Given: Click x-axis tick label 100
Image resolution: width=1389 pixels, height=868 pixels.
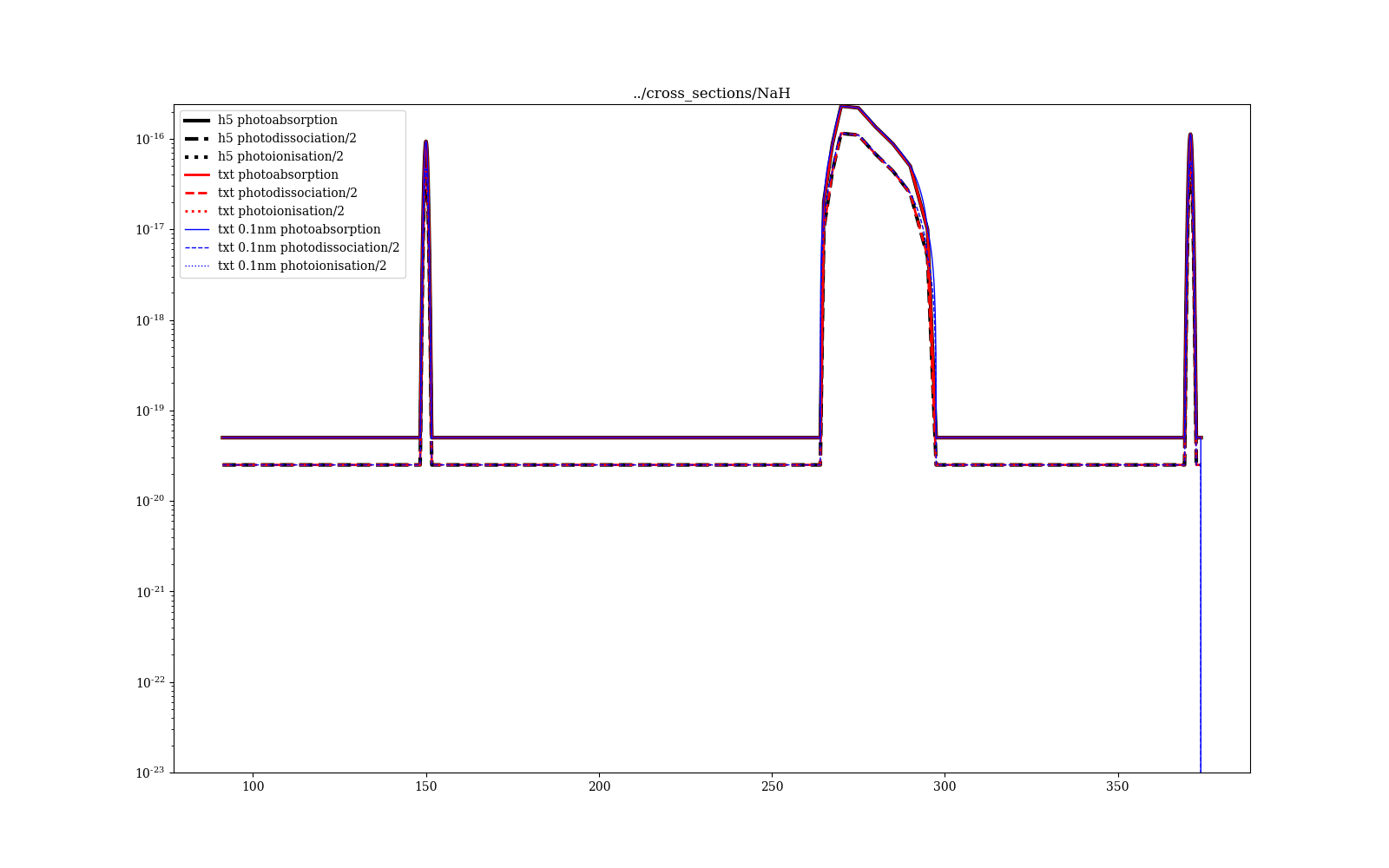Looking at the screenshot, I should pos(253,786).
